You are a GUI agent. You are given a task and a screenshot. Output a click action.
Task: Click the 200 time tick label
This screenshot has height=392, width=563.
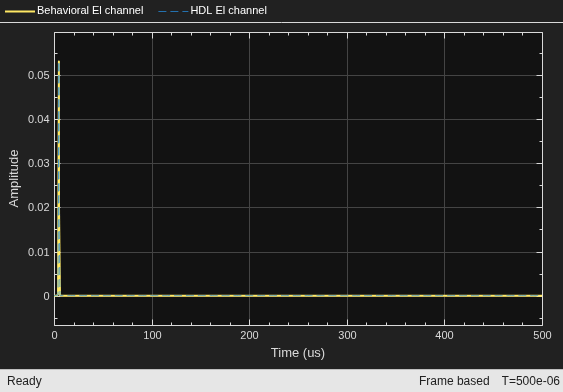(x=249, y=335)
